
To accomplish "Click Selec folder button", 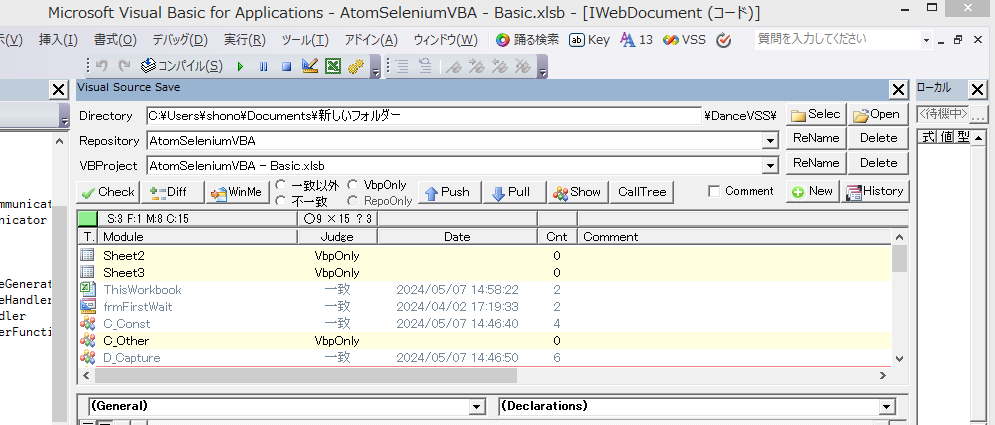I will click(x=816, y=115).
